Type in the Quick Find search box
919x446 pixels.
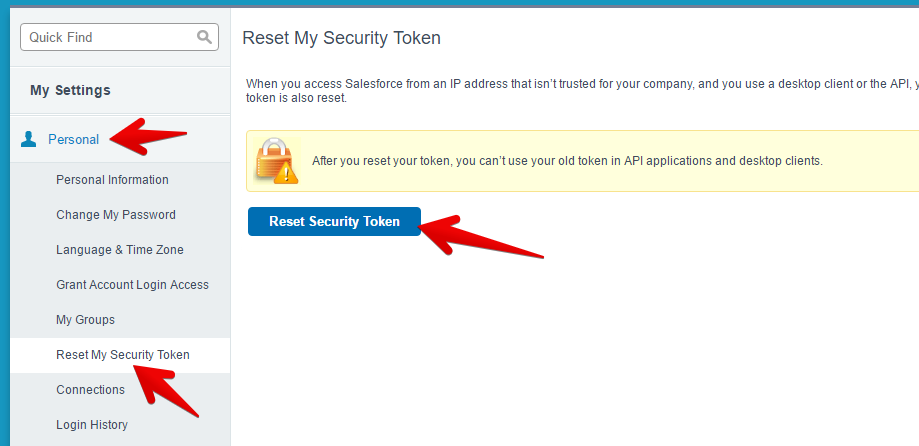coord(108,37)
